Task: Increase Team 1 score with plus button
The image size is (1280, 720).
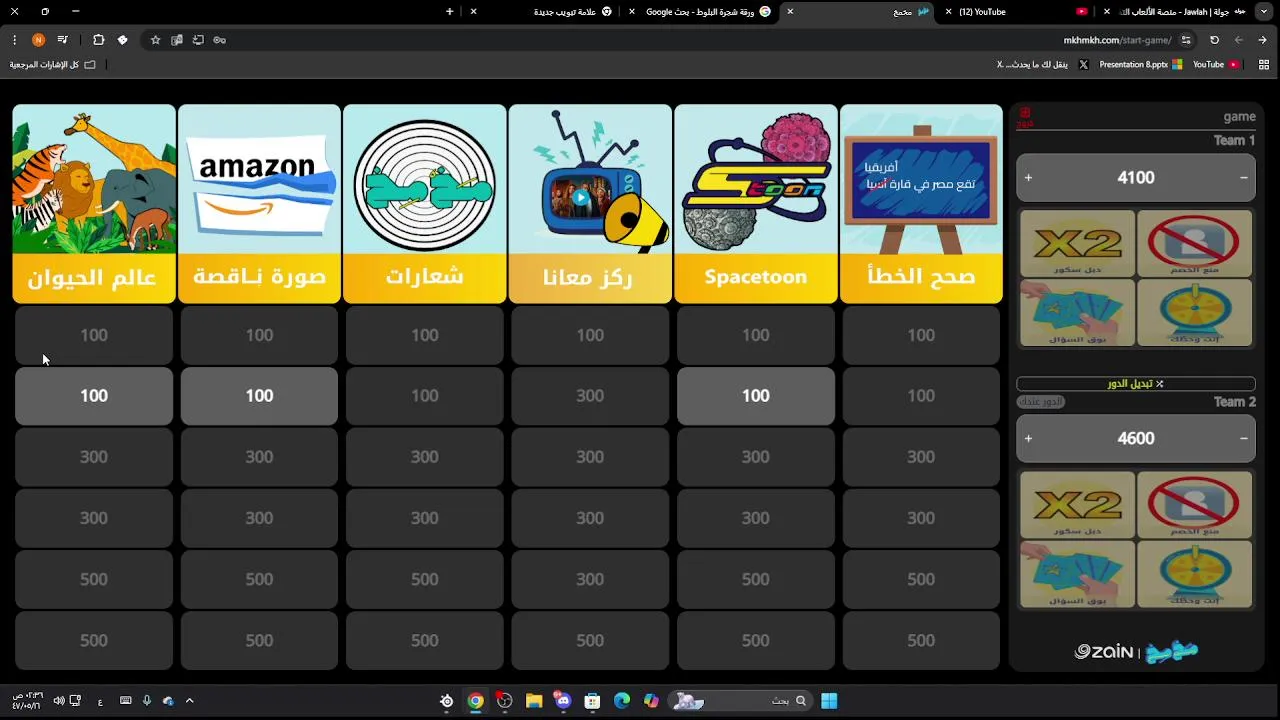Action: (1028, 178)
